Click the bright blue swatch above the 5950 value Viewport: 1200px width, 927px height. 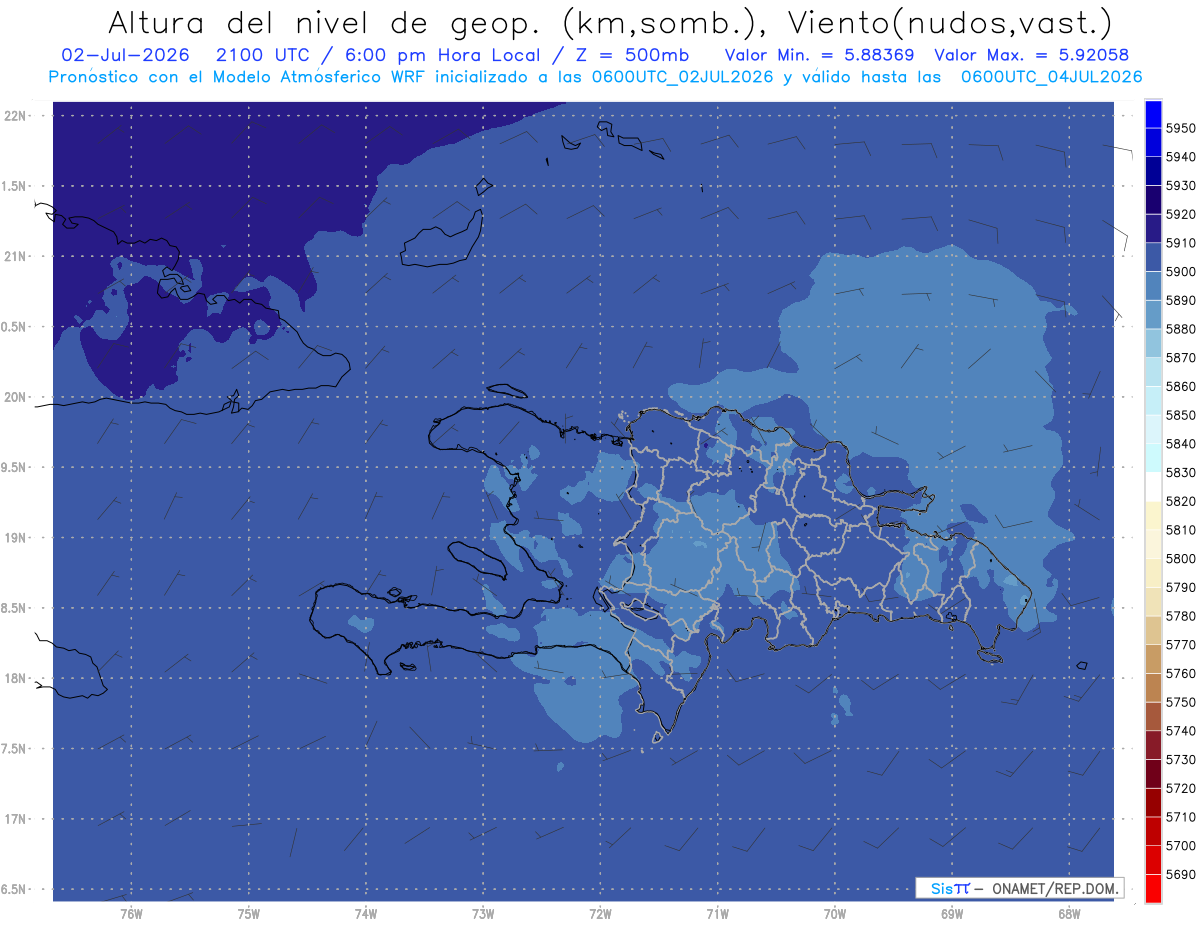(x=1152, y=114)
